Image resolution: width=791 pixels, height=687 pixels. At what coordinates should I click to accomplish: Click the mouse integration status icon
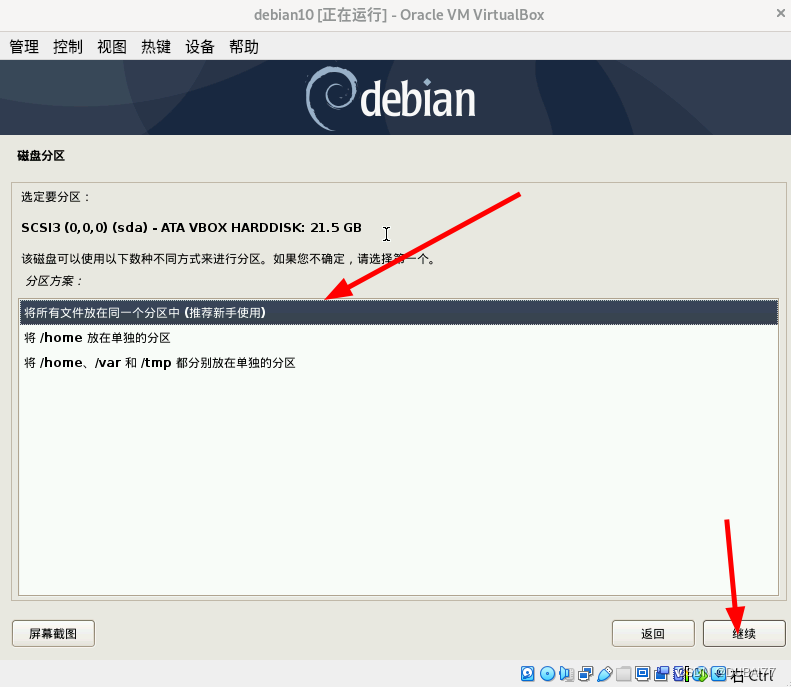click(x=699, y=673)
